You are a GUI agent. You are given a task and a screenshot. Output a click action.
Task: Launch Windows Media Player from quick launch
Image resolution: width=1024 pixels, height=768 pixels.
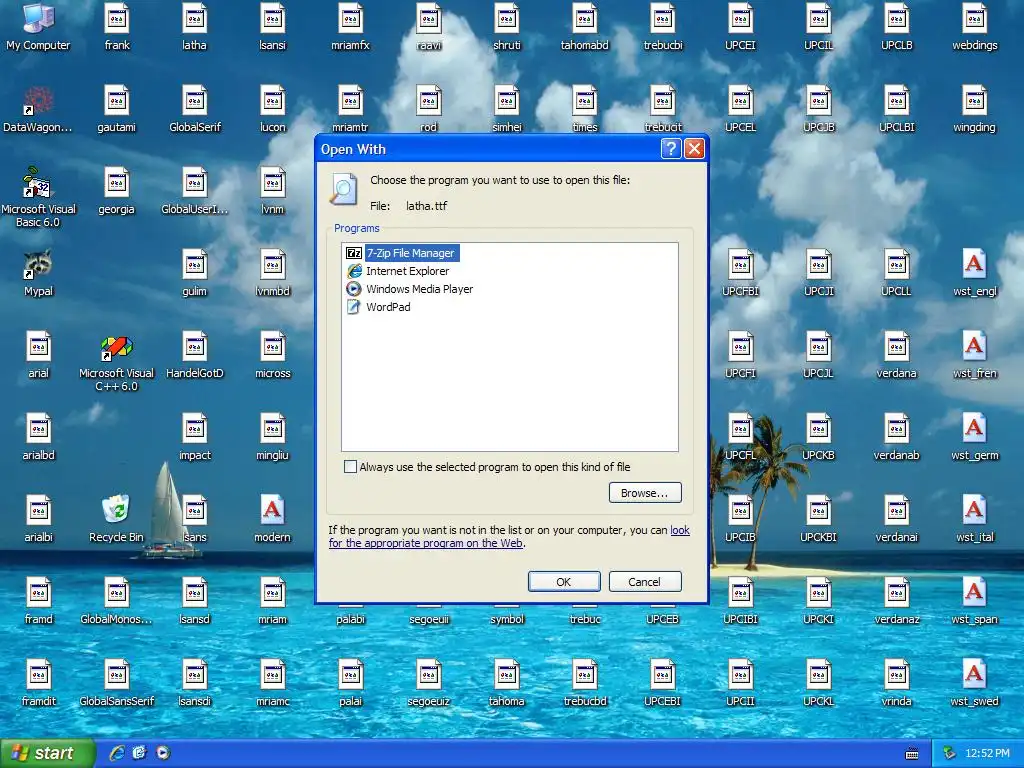point(163,753)
